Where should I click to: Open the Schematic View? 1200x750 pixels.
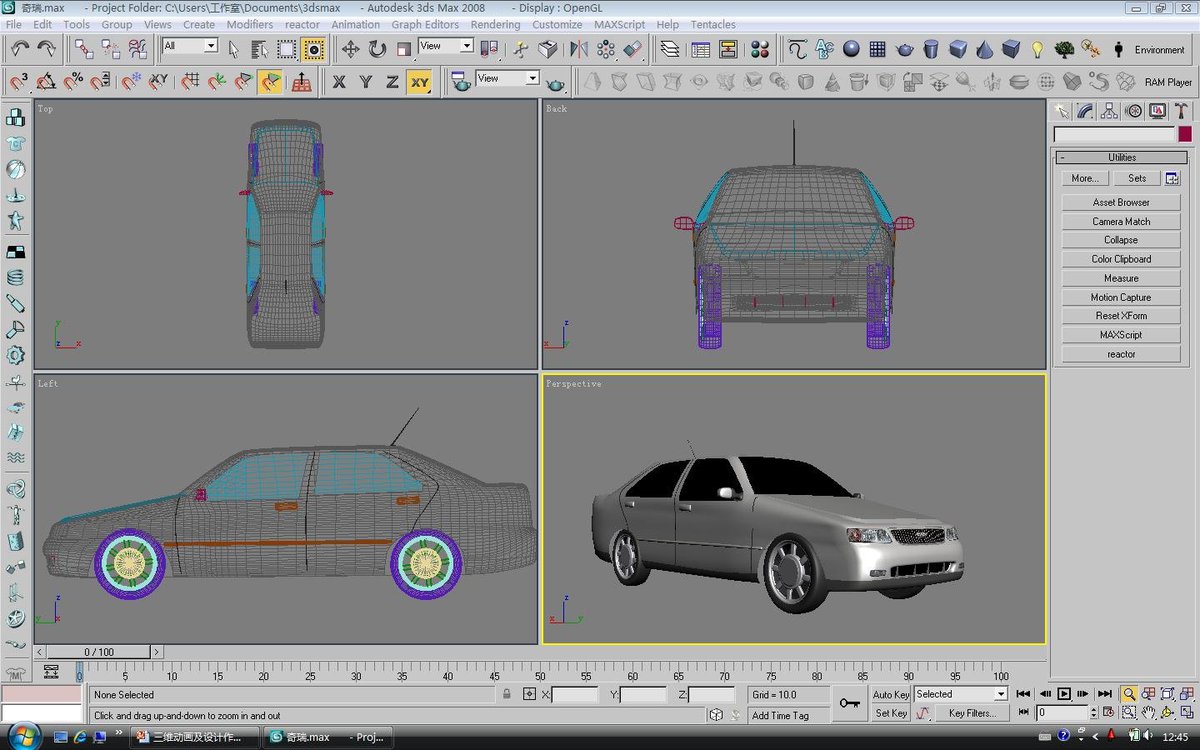[x=728, y=48]
